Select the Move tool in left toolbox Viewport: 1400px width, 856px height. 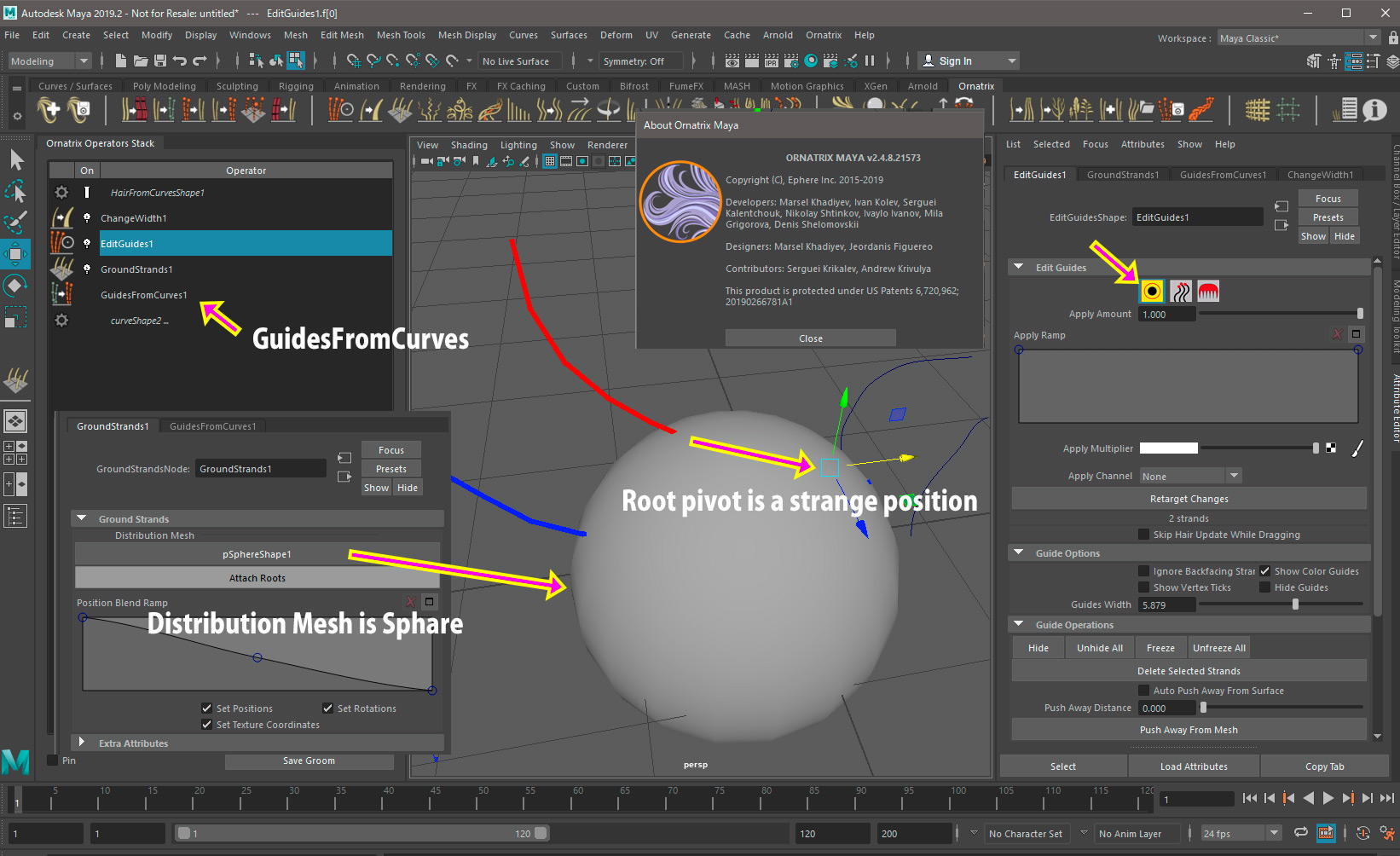[x=15, y=254]
